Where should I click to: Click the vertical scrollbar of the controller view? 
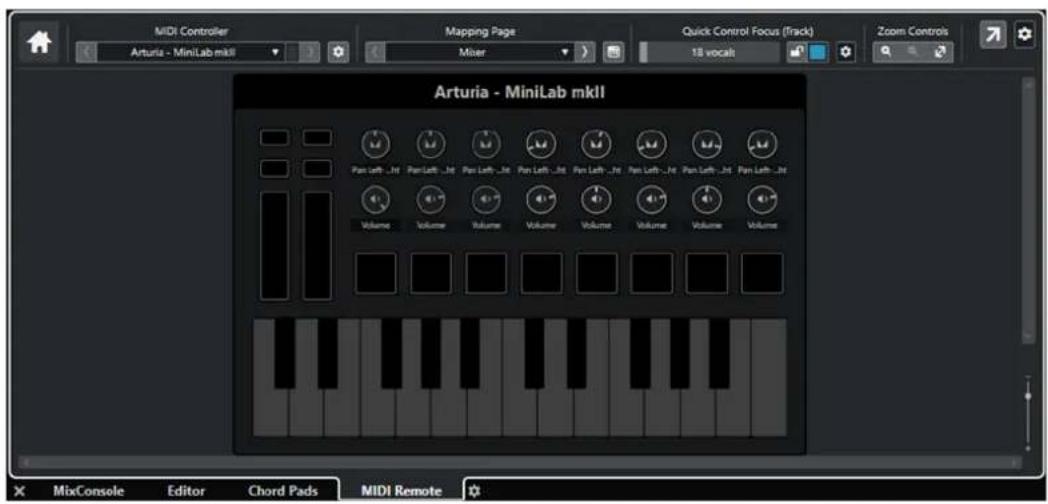tap(1028, 211)
